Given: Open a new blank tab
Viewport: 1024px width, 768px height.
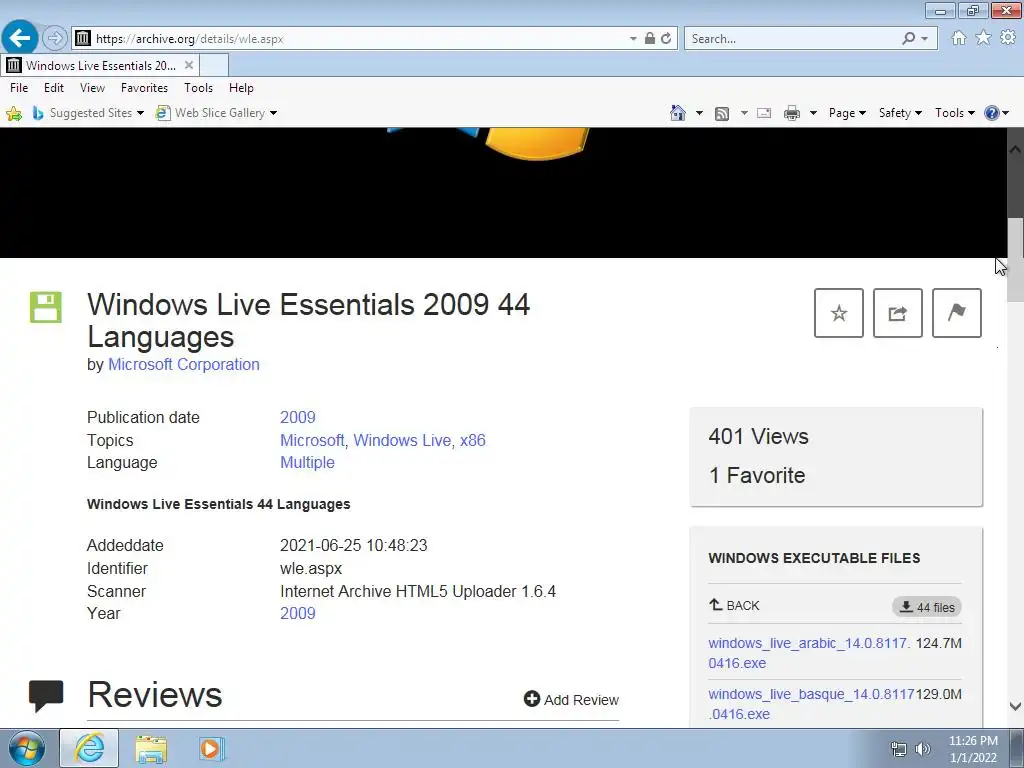Looking at the screenshot, I should (214, 65).
